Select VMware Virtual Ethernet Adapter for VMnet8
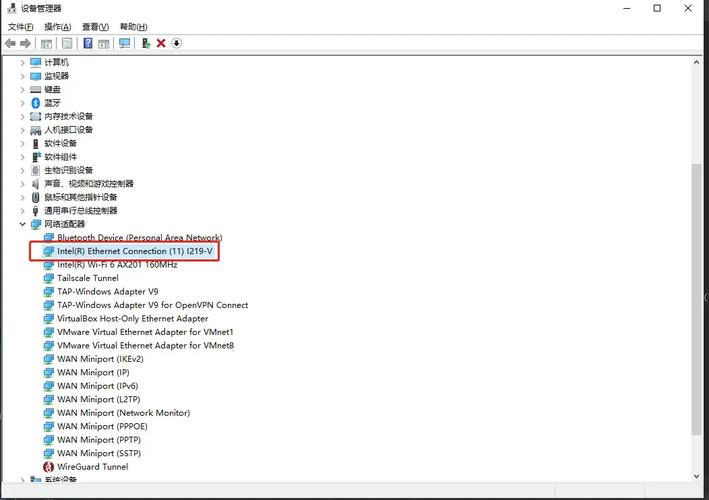709x500 pixels. click(x=145, y=346)
